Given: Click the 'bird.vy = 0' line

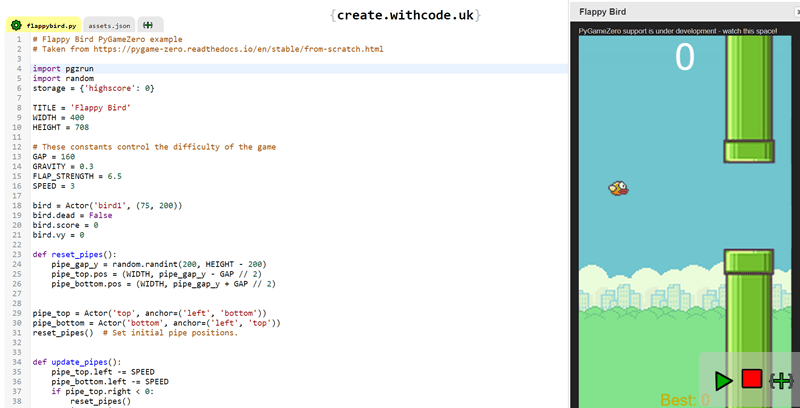Looking at the screenshot, I should click(58, 235).
